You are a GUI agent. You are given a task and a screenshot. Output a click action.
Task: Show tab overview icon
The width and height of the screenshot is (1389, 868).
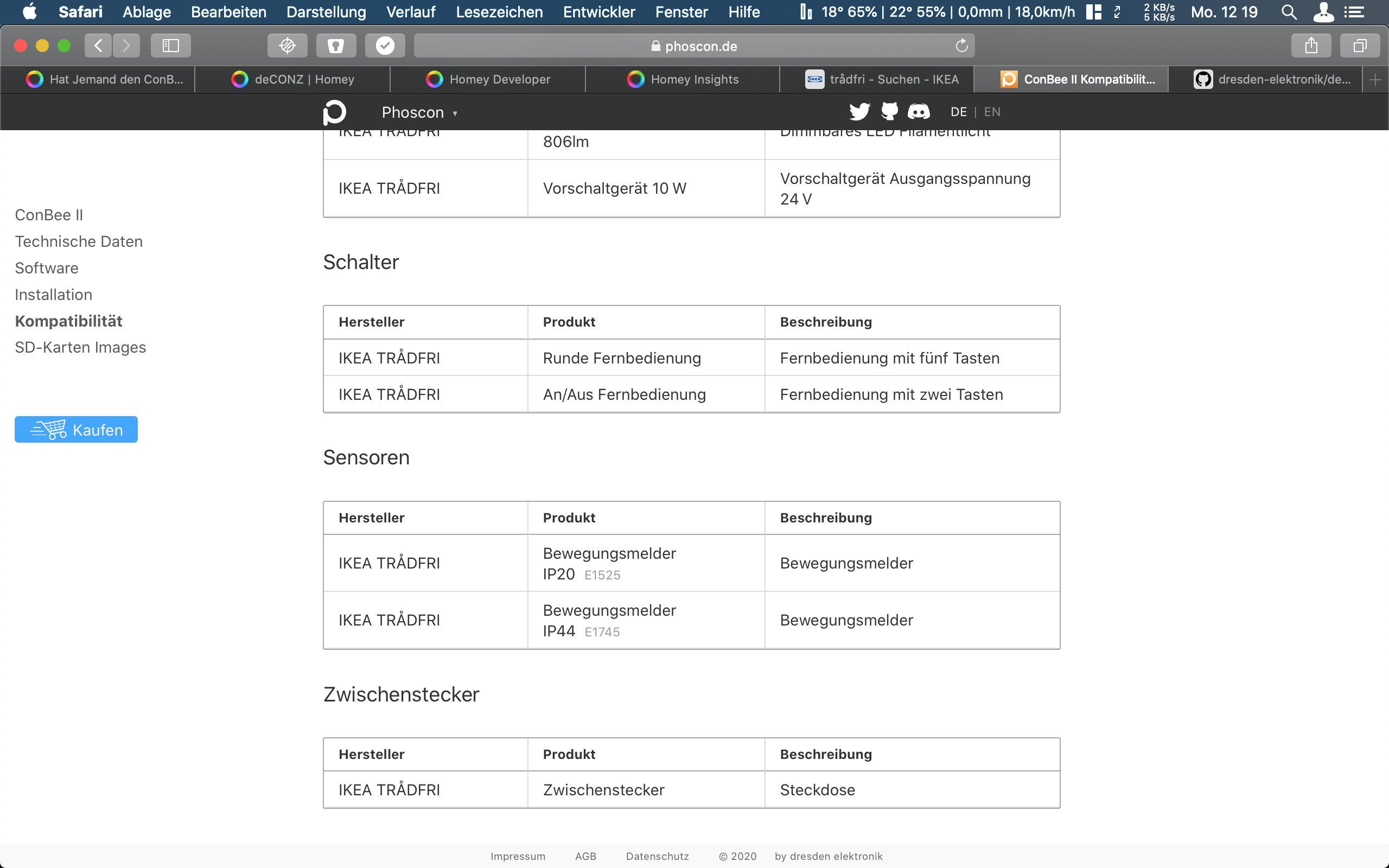click(1359, 46)
